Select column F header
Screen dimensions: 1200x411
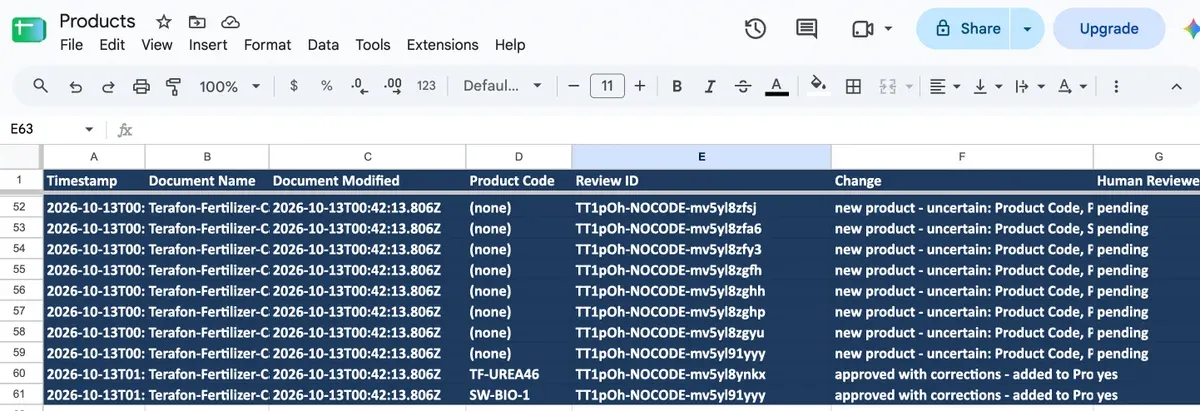(961, 157)
